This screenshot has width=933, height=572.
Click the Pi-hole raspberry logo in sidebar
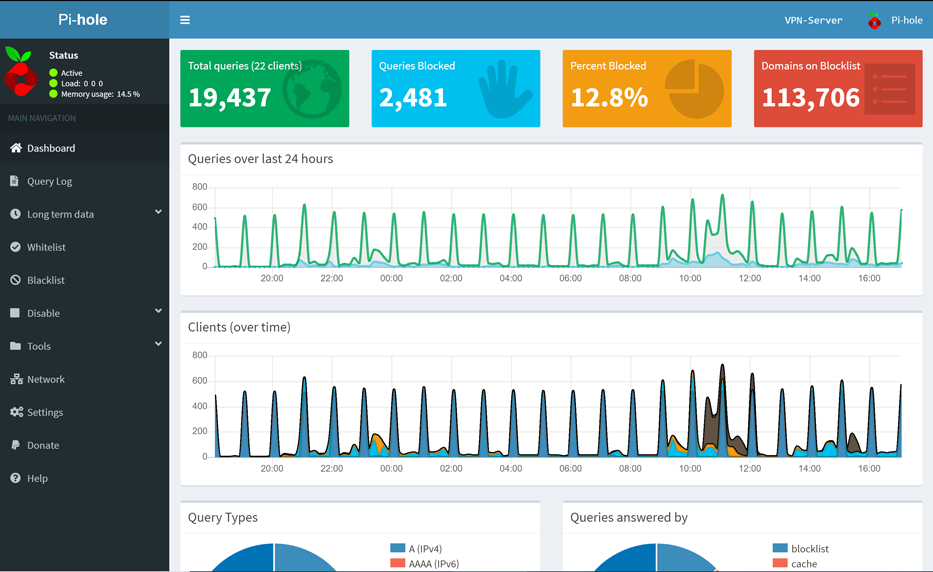pos(20,71)
